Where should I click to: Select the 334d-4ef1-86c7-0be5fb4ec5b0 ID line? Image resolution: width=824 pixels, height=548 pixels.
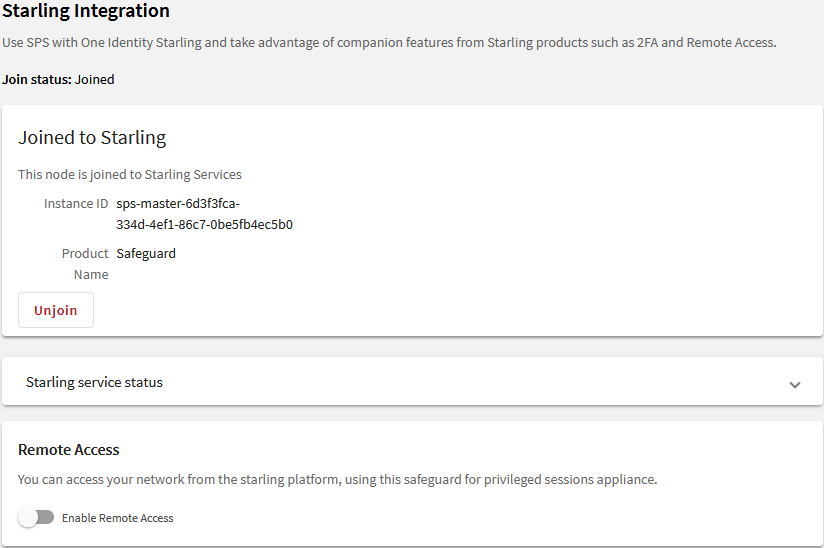[204, 224]
